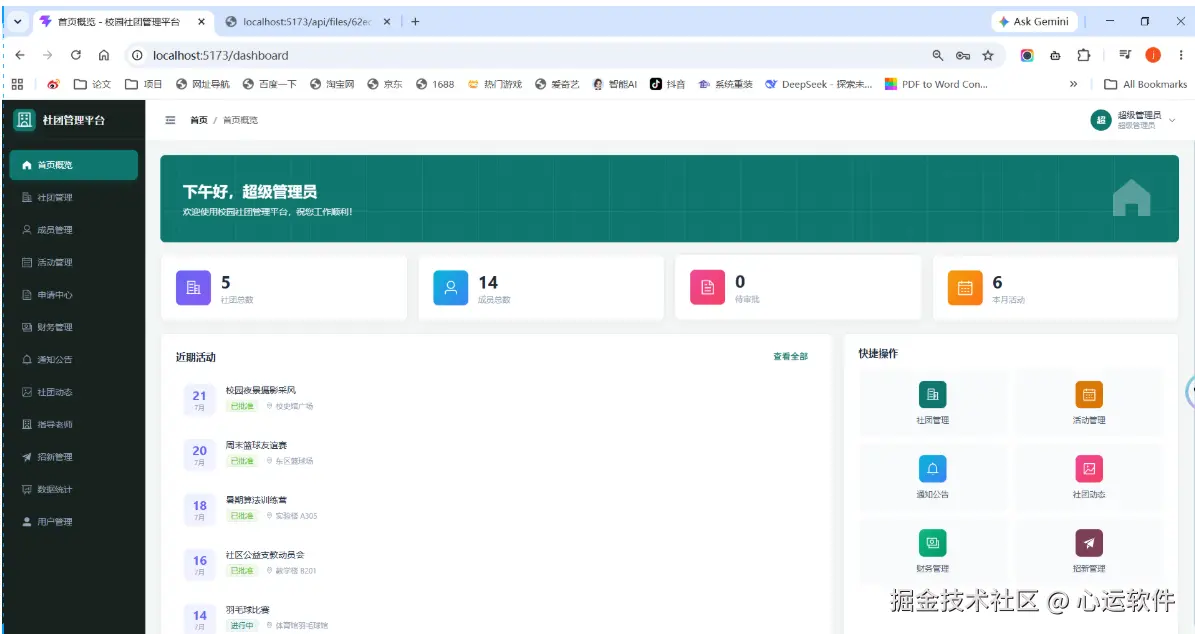Bookmark this page with the star icon
The image size is (1195, 634).
(x=988, y=55)
